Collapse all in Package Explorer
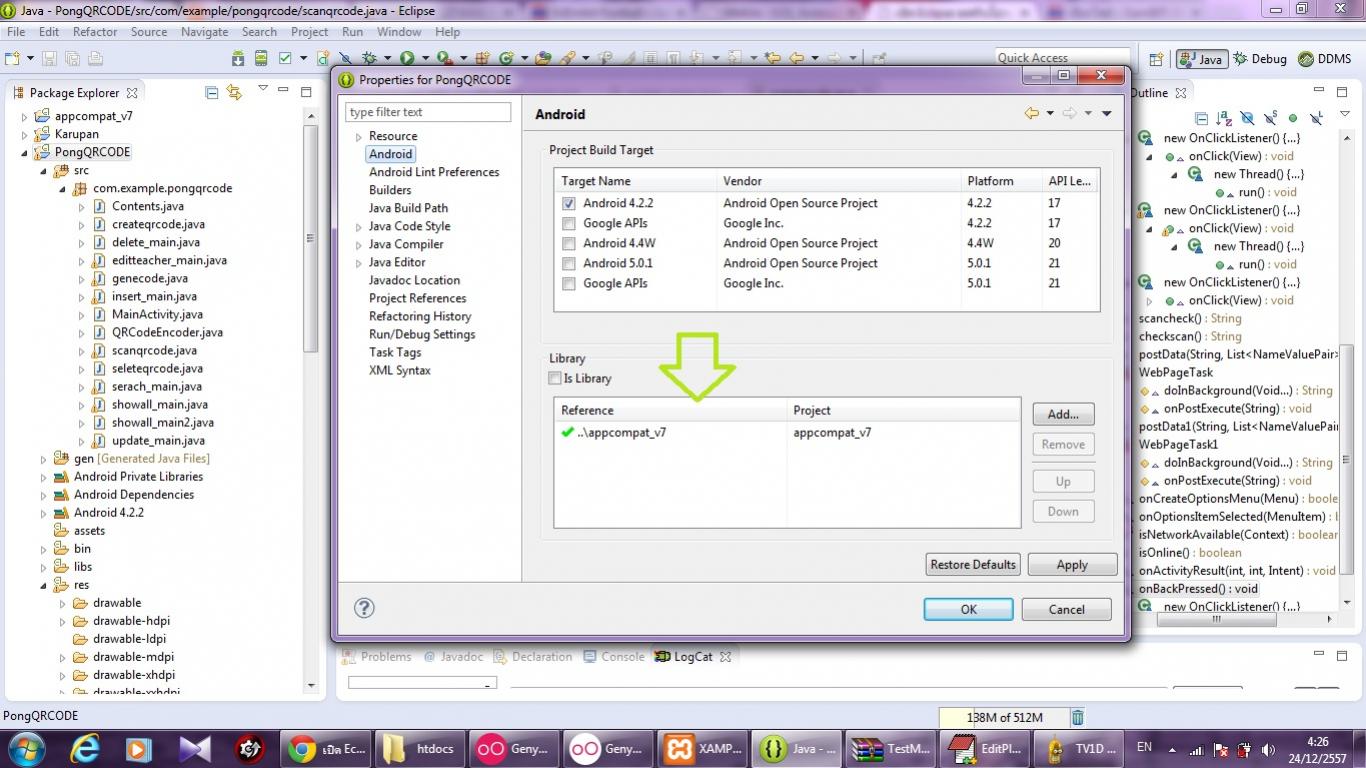This screenshot has height=768, width=1366. point(211,92)
